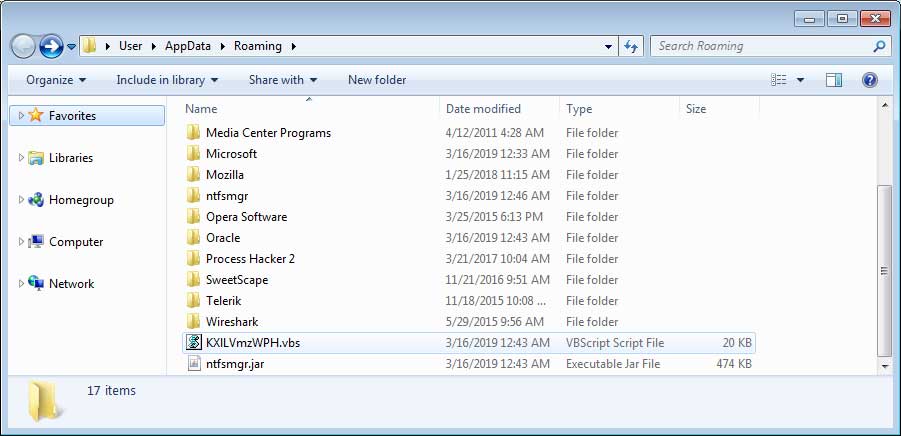
Task: Click the VBScript Script File type cell
Action: pyautogui.click(x=615, y=343)
